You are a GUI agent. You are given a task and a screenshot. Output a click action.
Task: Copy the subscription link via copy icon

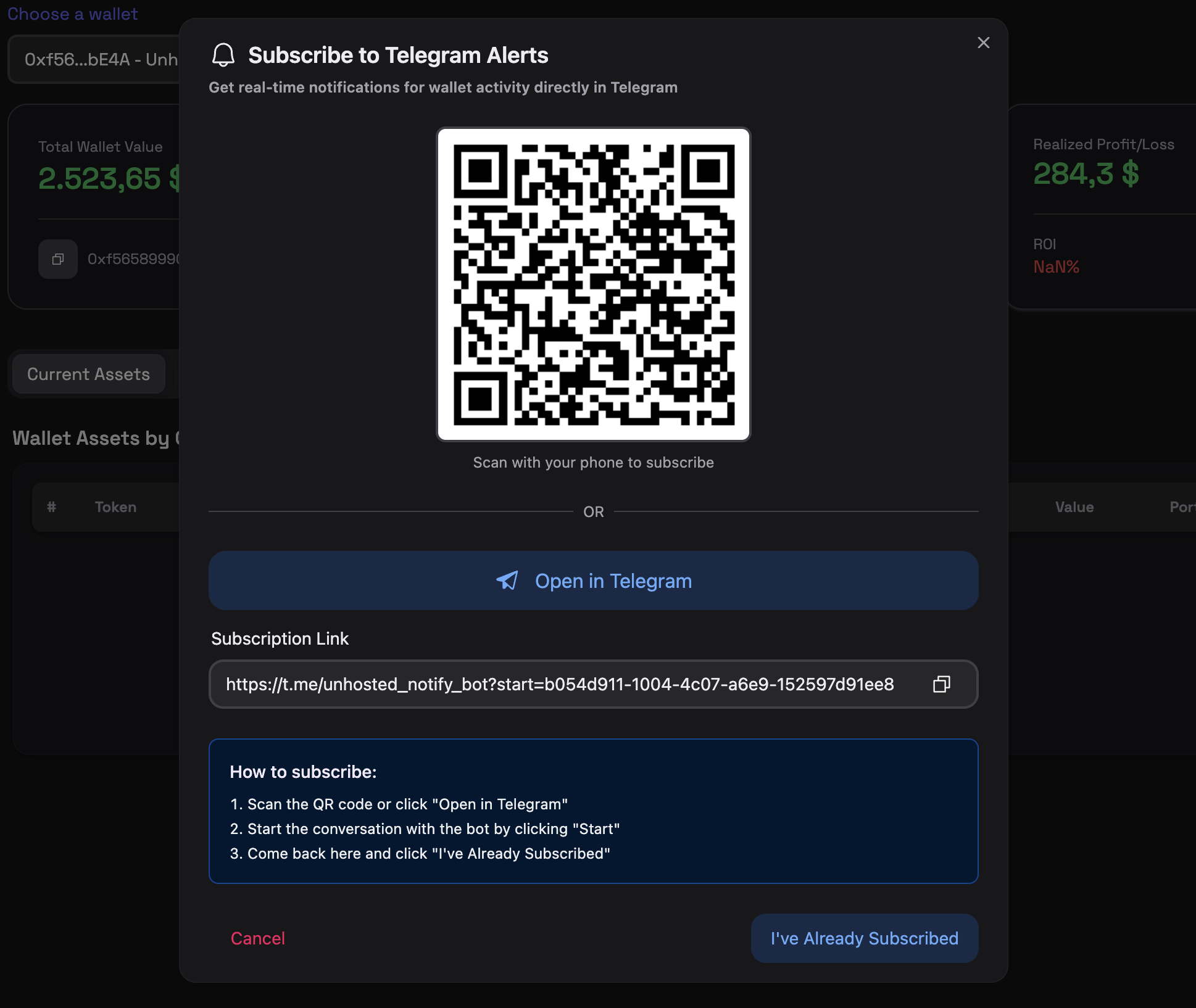pyautogui.click(x=941, y=684)
